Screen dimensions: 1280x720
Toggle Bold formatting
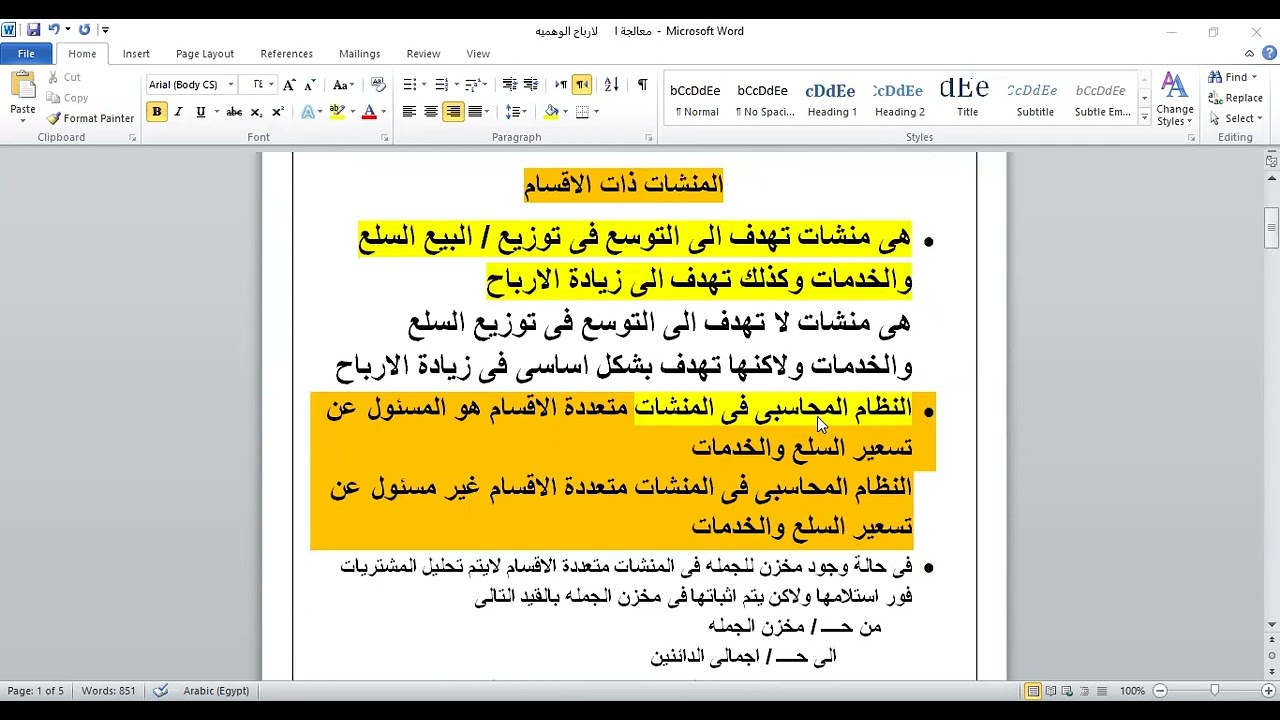point(157,112)
